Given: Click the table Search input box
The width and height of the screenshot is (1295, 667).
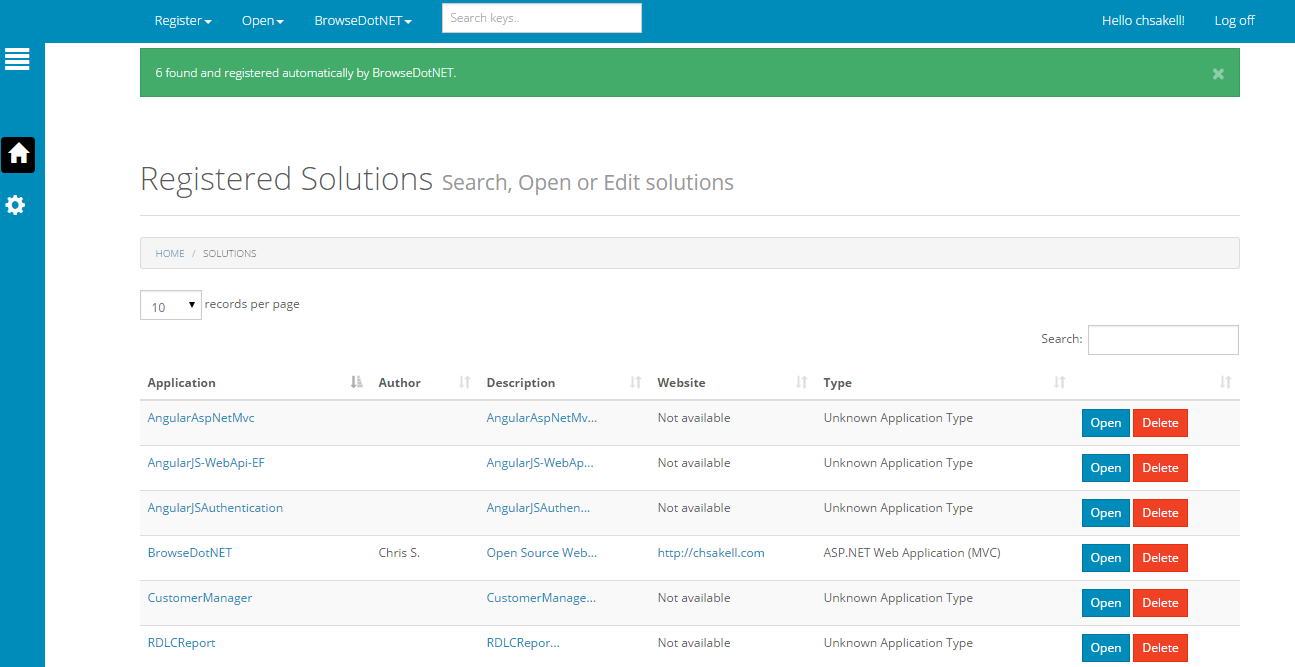Looking at the screenshot, I should tap(1163, 340).
